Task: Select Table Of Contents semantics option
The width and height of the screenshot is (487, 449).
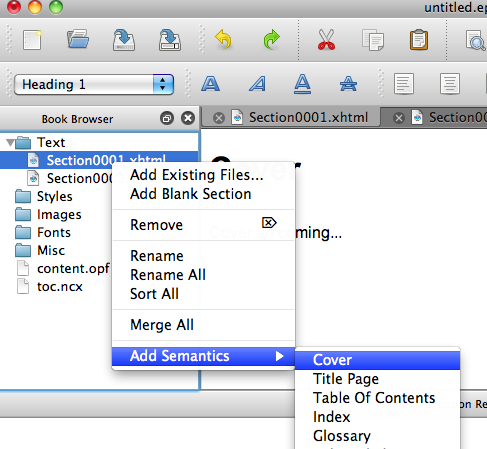Action: 377,398
